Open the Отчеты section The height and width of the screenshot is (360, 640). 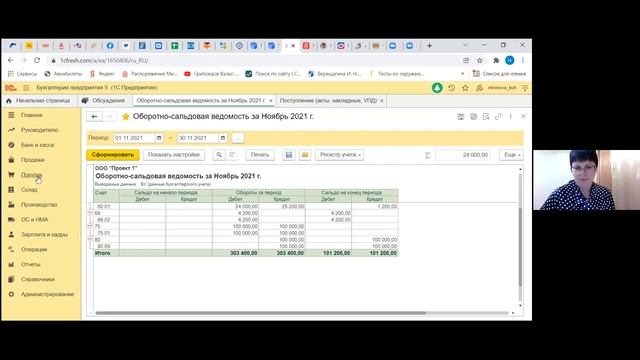(x=31, y=264)
